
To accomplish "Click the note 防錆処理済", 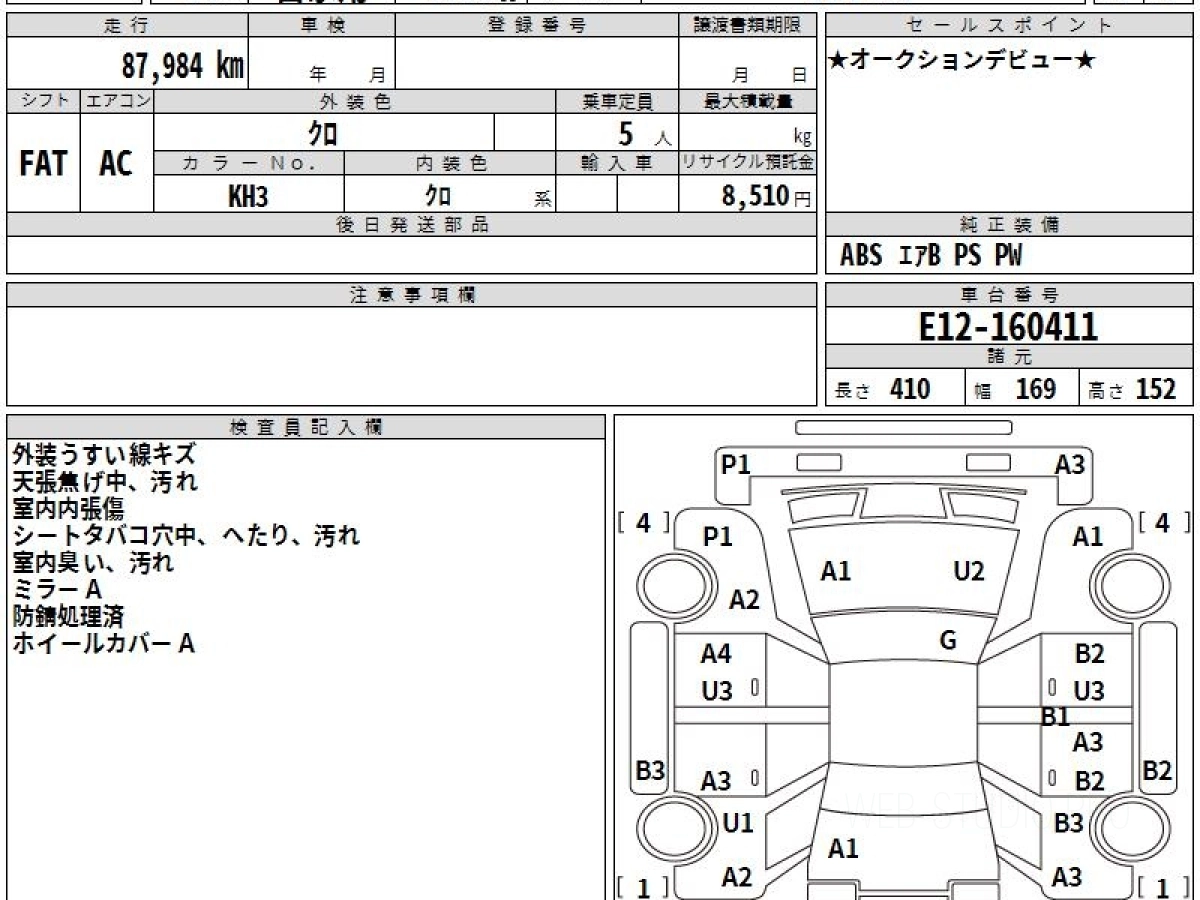I will tap(68, 617).
